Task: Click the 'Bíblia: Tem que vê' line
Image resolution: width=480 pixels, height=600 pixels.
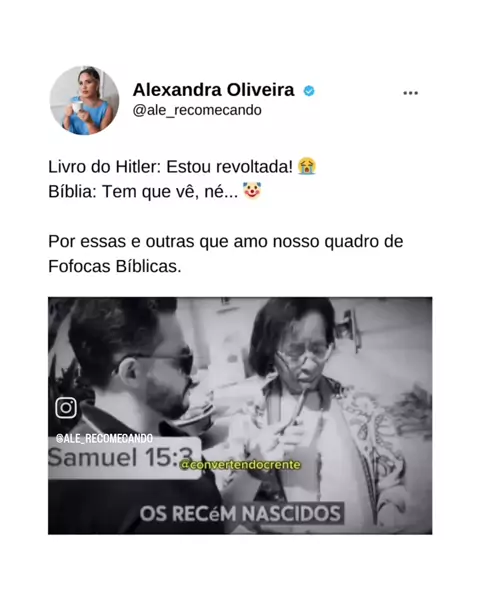Action: pos(143,191)
